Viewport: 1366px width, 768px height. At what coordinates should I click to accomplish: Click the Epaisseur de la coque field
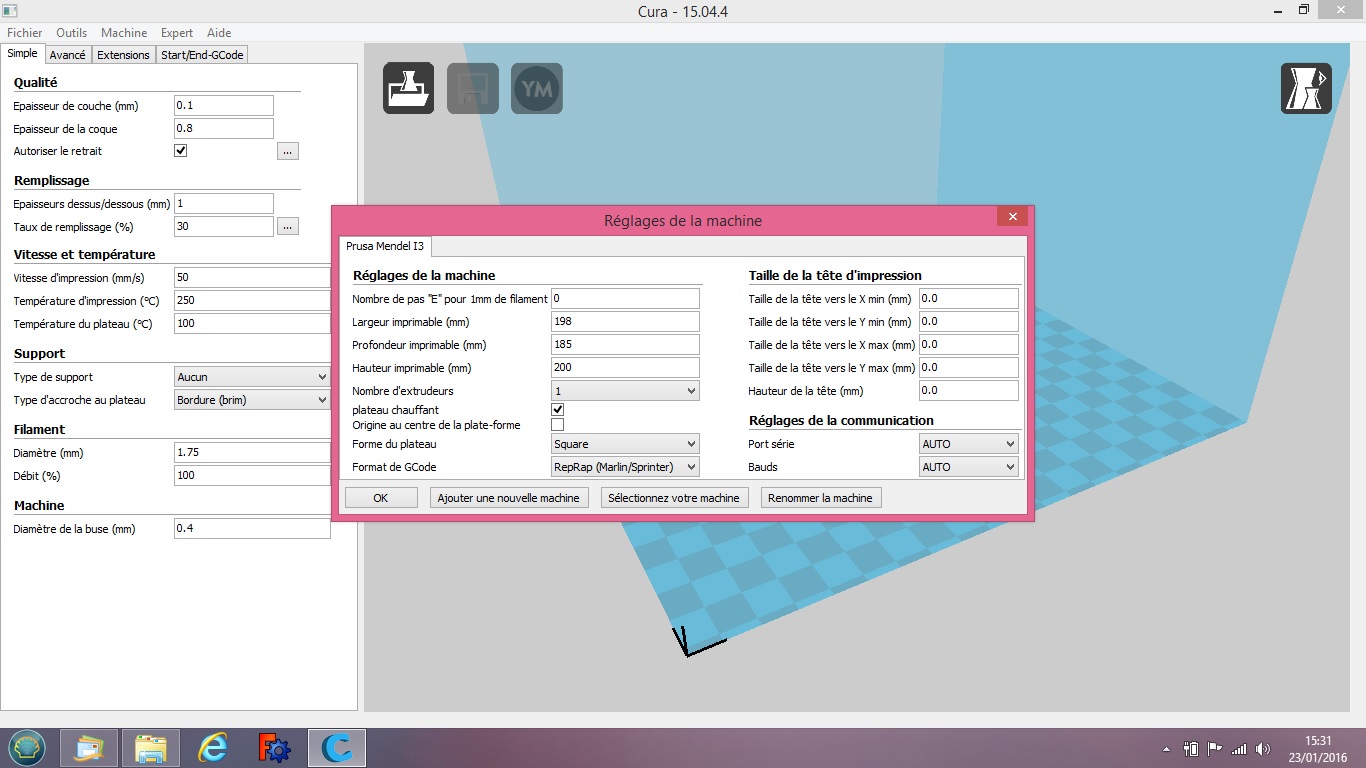(224, 128)
